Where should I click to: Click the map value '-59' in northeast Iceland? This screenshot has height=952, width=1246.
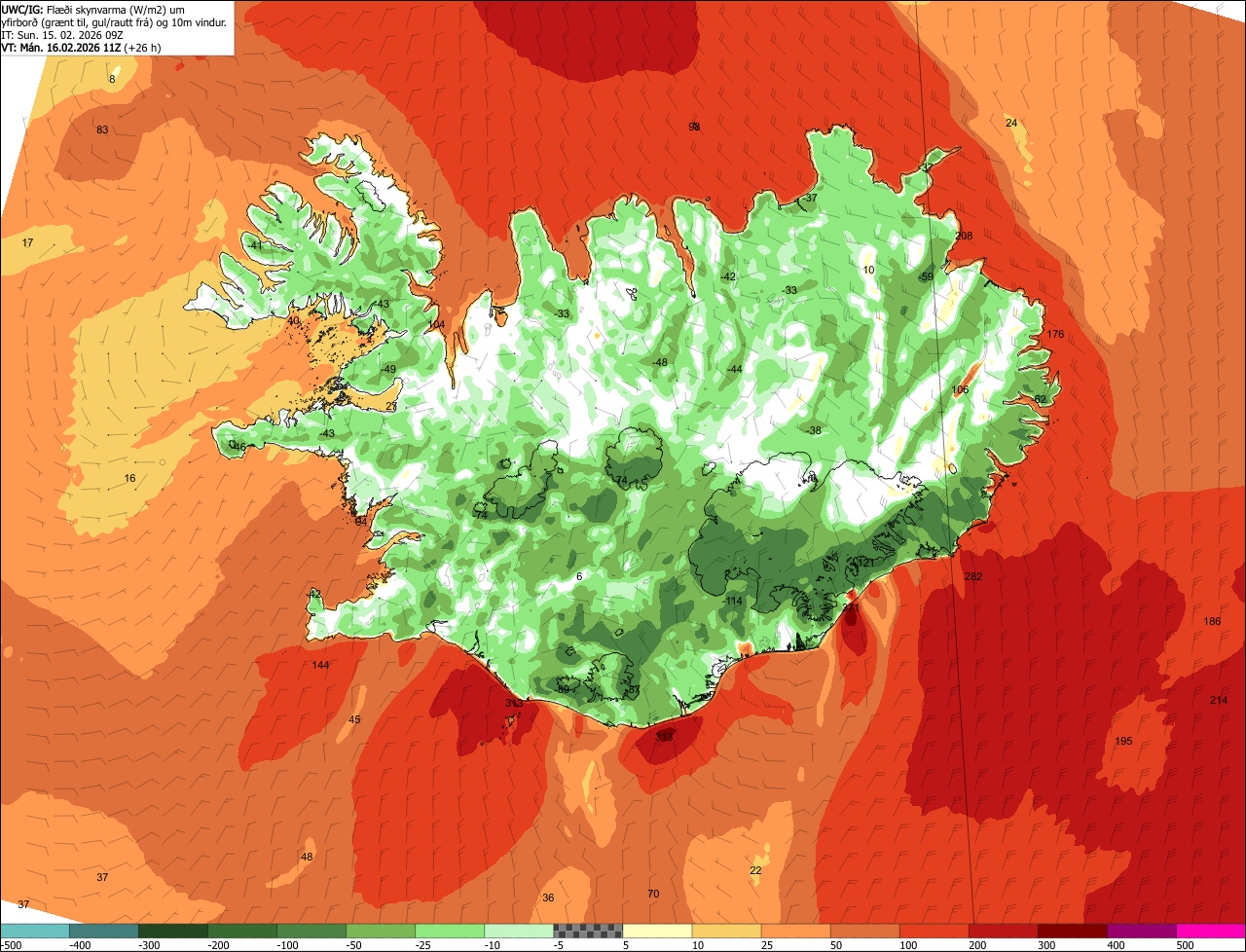tap(926, 276)
